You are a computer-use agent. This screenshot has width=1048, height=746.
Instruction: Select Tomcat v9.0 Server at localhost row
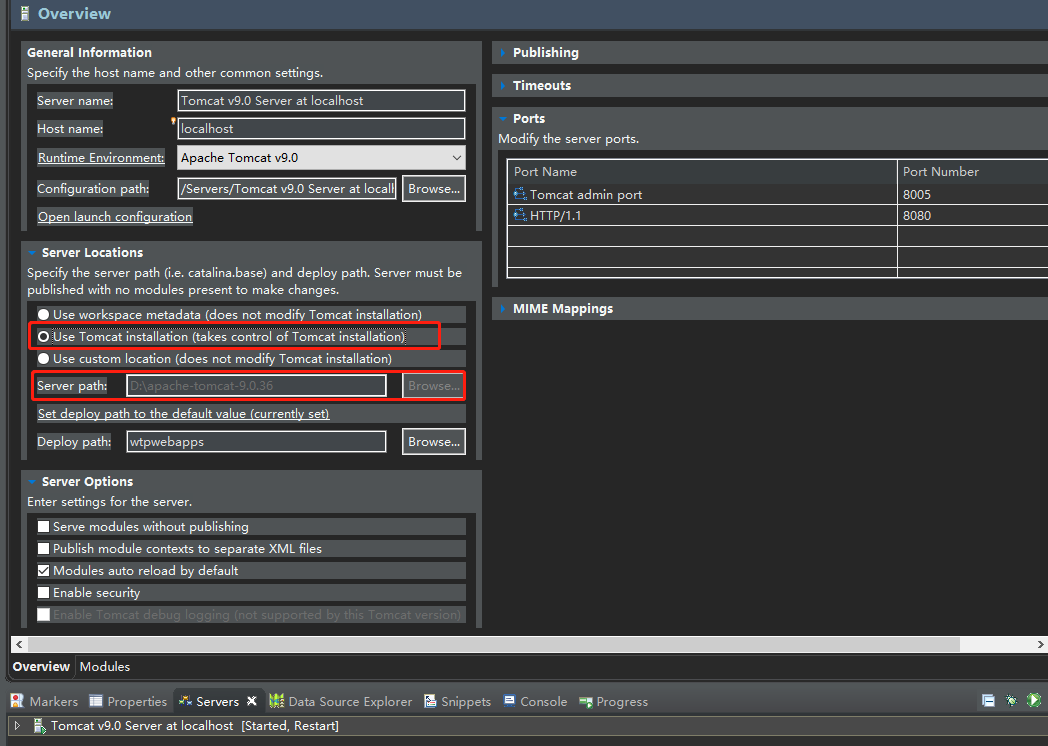pos(528,725)
